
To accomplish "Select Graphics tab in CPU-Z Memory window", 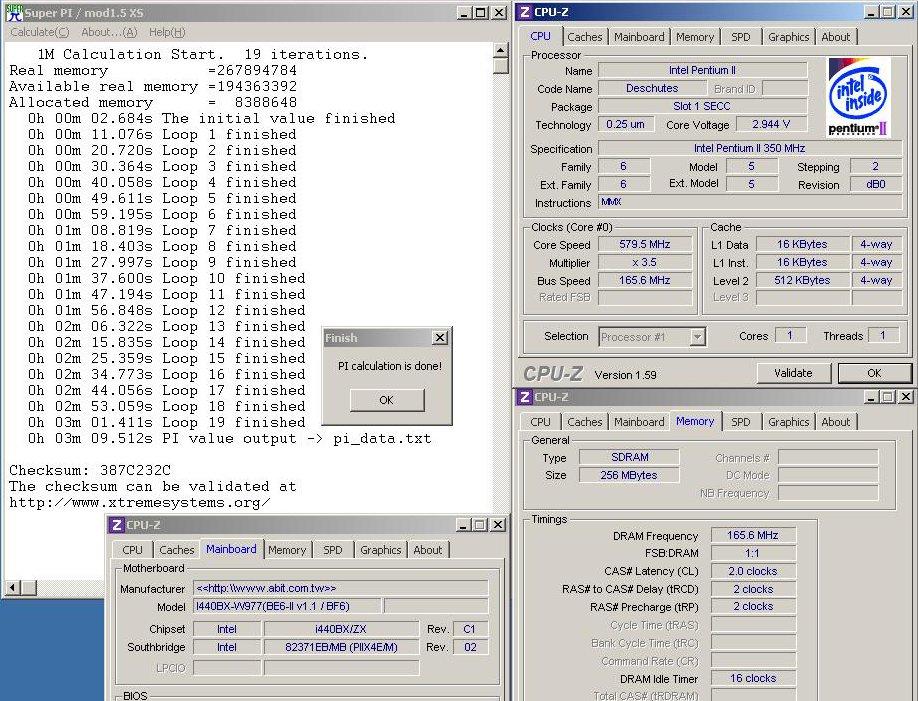I will coord(788,422).
